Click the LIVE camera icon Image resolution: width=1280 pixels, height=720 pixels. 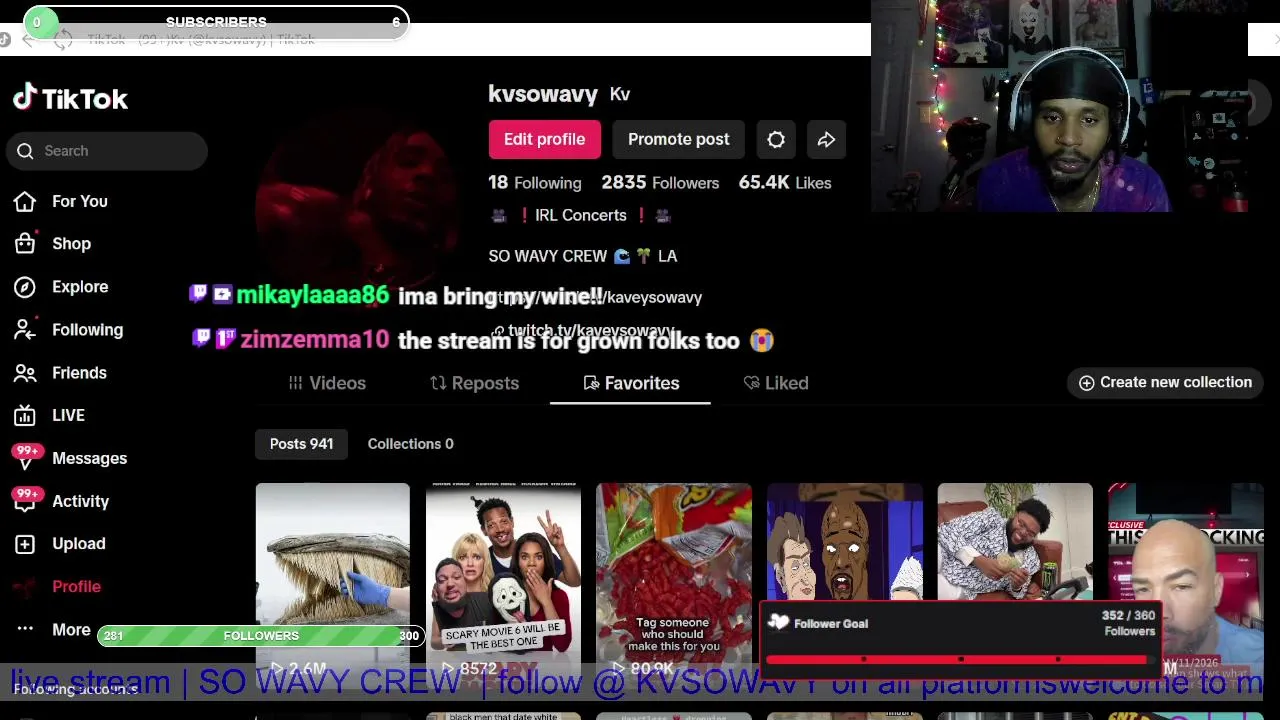tap(25, 415)
